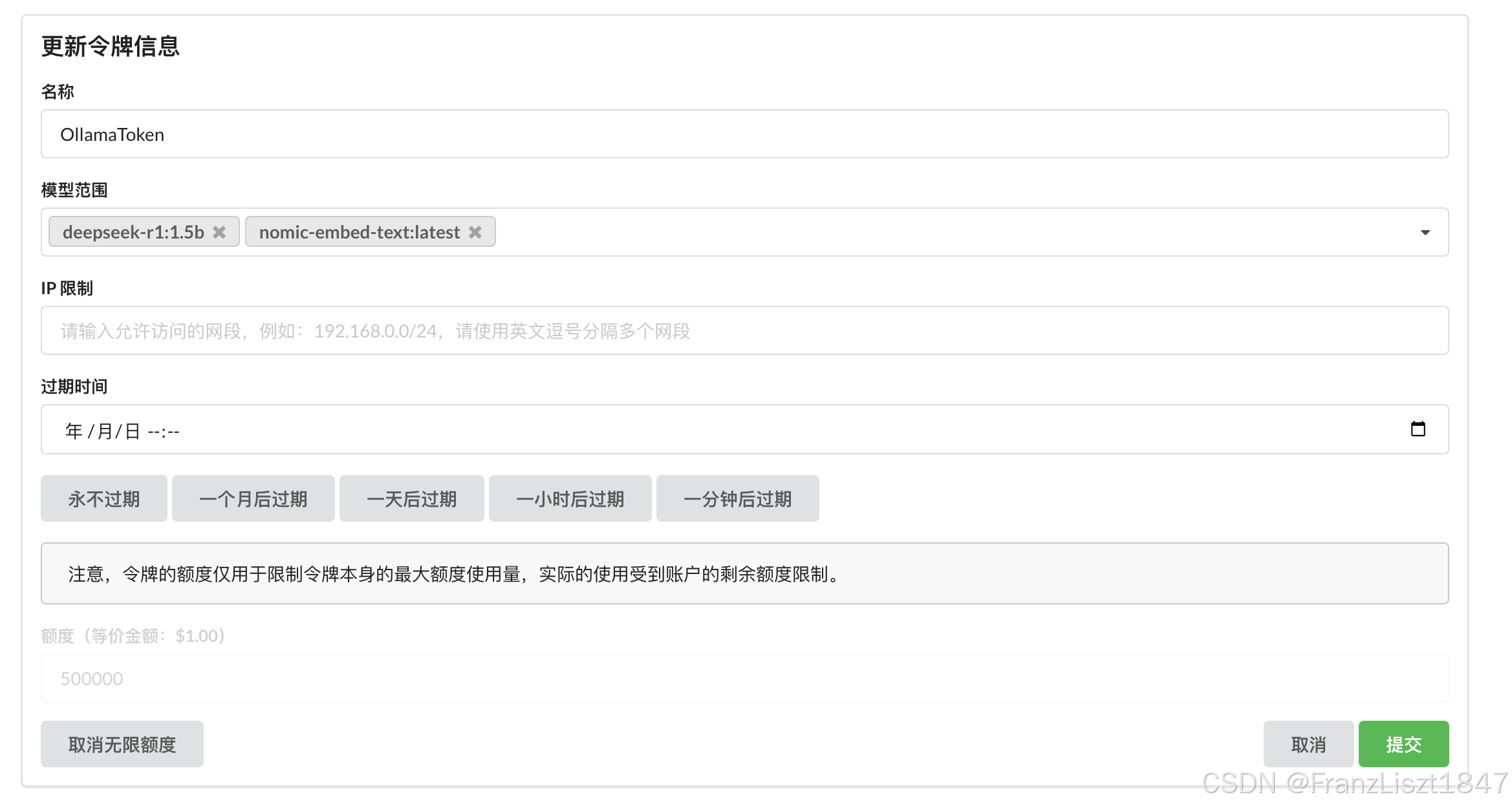Image resolution: width=1512 pixels, height=808 pixels.
Task: Submit form with green 提交 button
Action: coord(1403,745)
